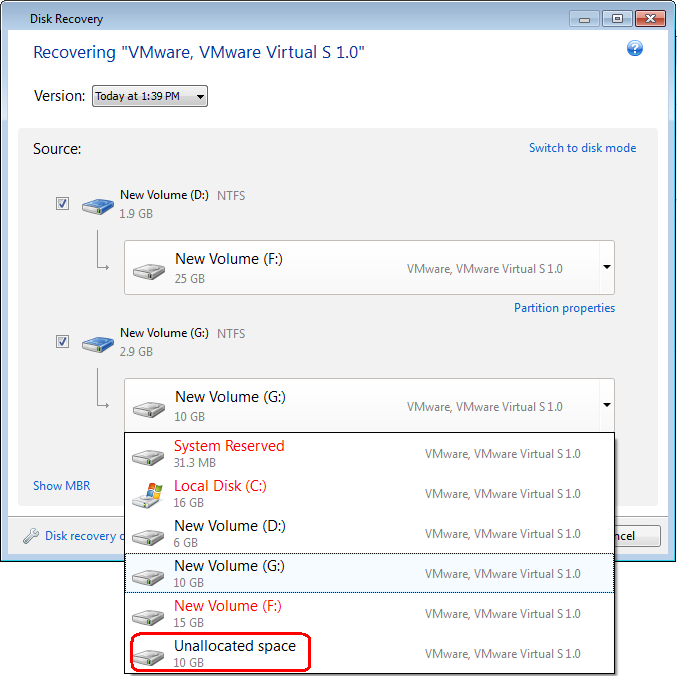Select Unallocated space 10 GB entry

pyautogui.click(x=369, y=653)
